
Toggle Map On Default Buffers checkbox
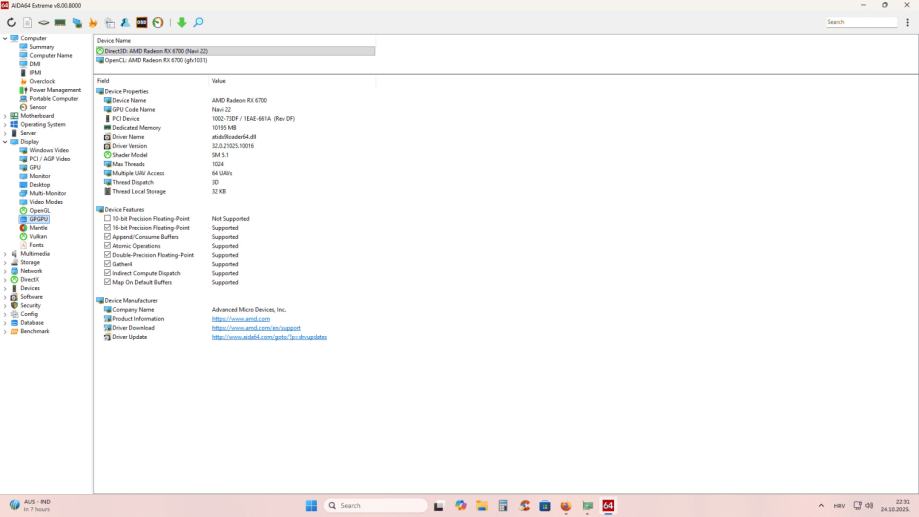point(107,282)
